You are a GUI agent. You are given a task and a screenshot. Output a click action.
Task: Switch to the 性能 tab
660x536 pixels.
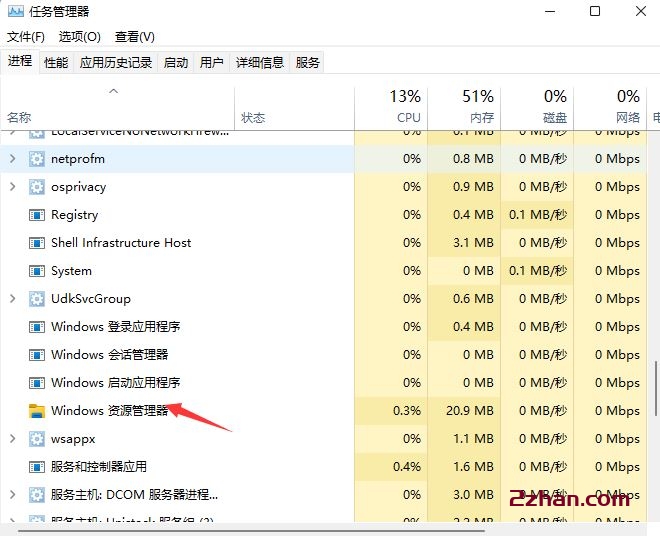tap(56, 63)
